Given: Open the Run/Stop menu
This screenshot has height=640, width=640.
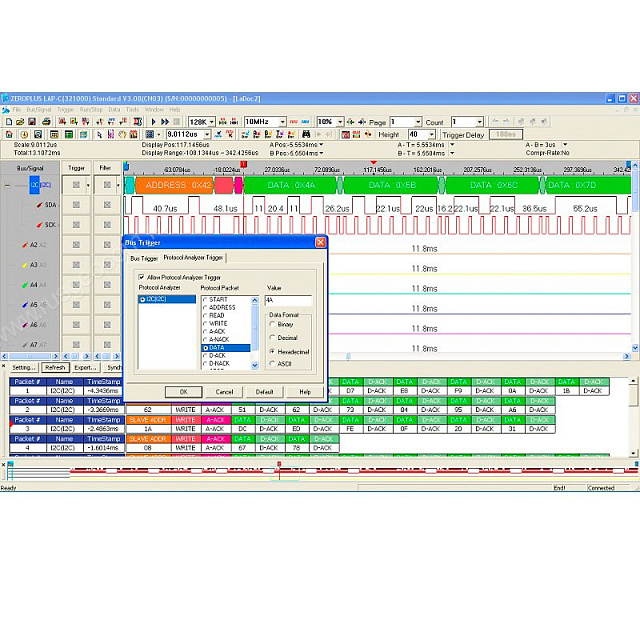Looking at the screenshot, I should tap(91, 109).
